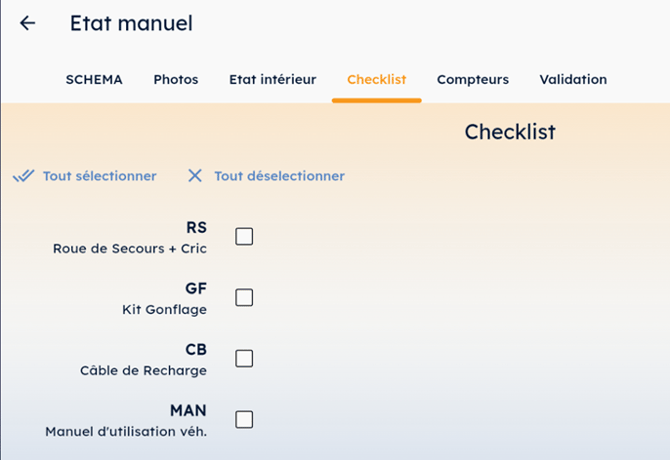Check the Roue de Secours + Cric box
The height and width of the screenshot is (460, 670).
point(244,237)
